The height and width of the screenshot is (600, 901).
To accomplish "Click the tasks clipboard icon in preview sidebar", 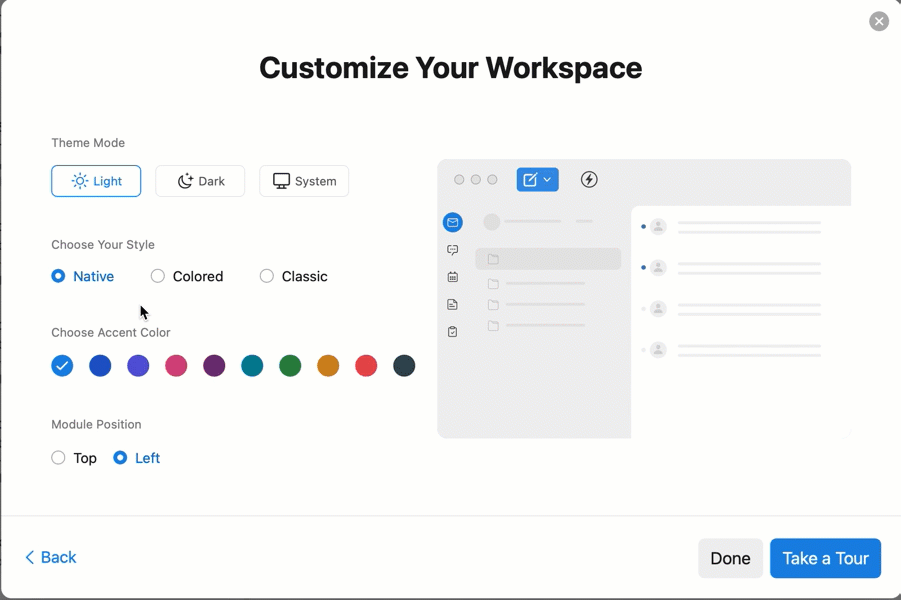I will (x=453, y=332).
